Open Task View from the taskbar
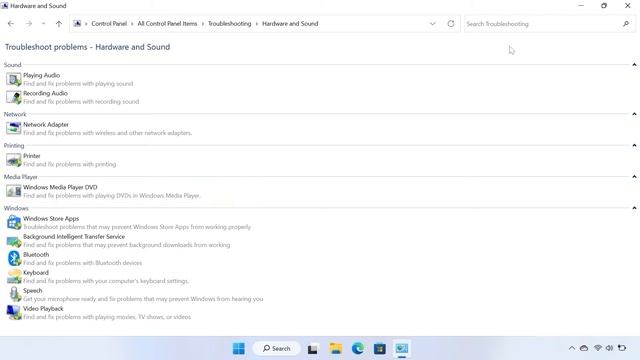 [x=313, y=349]
